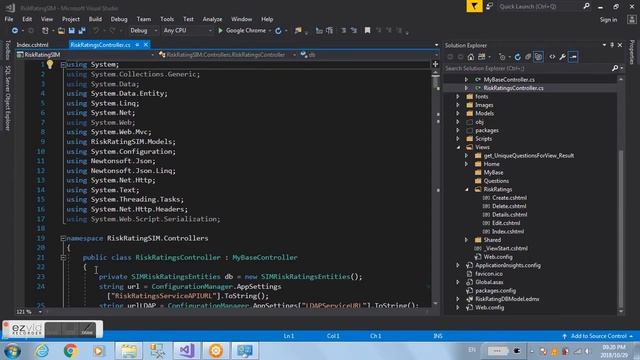The width and height of the screenshot is (640, 360).
Task: Switch to the Index.cshtml tab
Action: [33, 45]
